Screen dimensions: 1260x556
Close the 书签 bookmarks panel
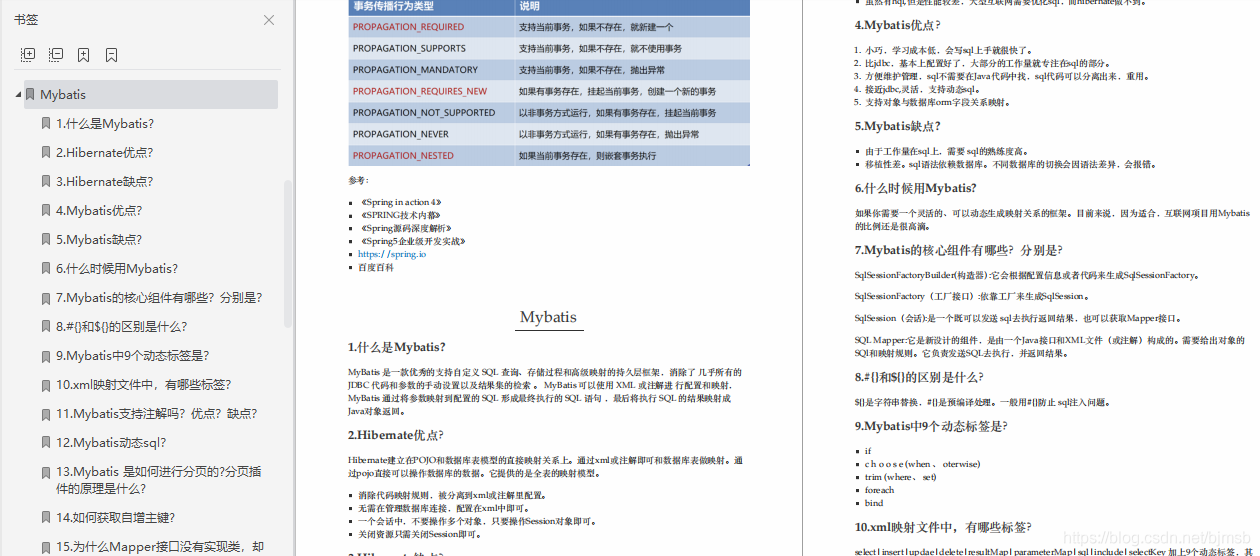click(x=268, y=20)
